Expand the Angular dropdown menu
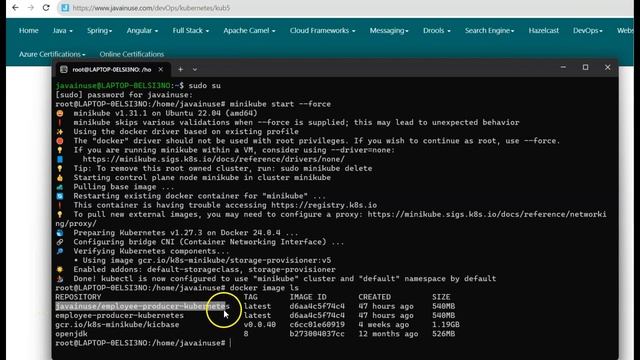 tap(142, 31)
